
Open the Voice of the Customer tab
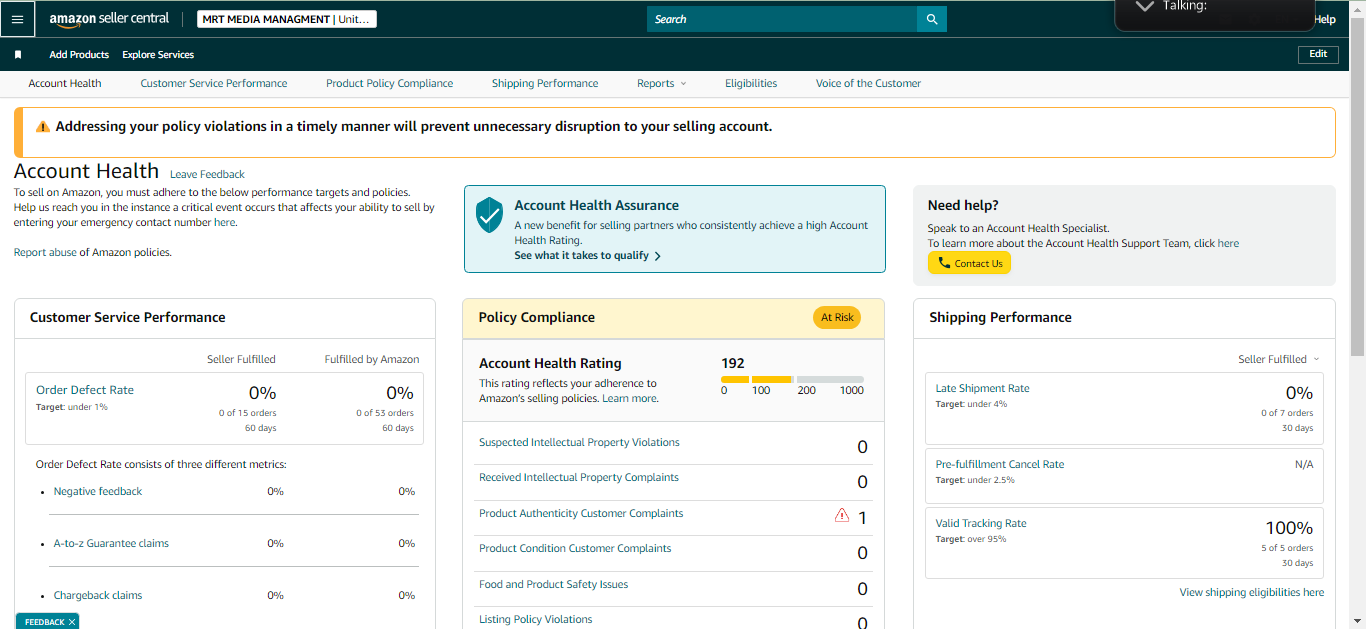868,83
